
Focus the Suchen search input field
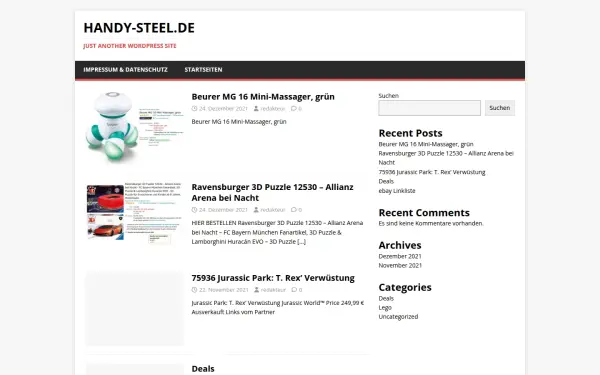click(x=429, y=108)
